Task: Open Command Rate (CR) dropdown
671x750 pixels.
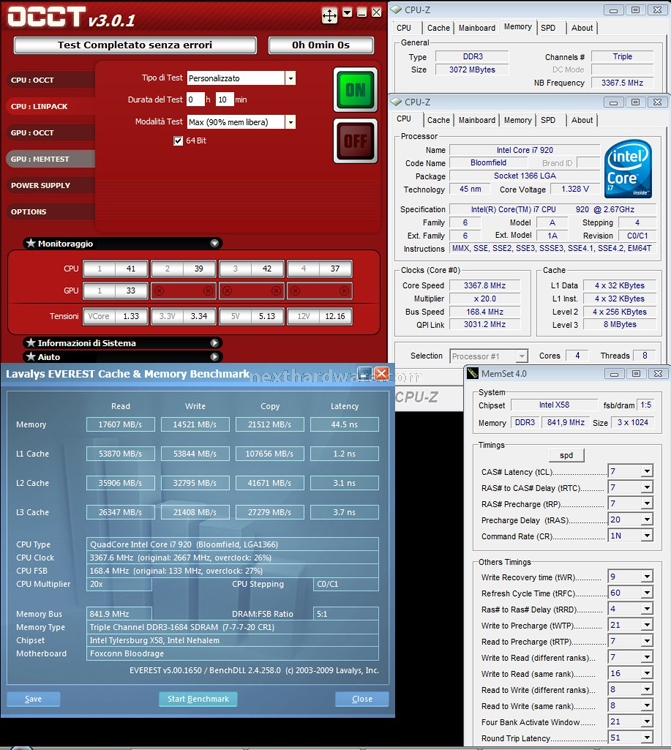Action: click(x=647, y=536)
